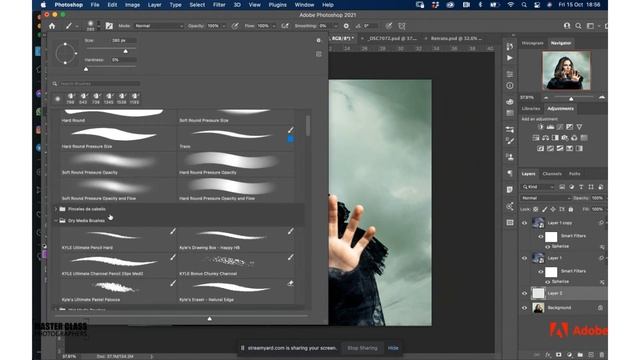Select the Soft Round Pressure Opacity brush

pyautogui.click(x=118, y=164)
